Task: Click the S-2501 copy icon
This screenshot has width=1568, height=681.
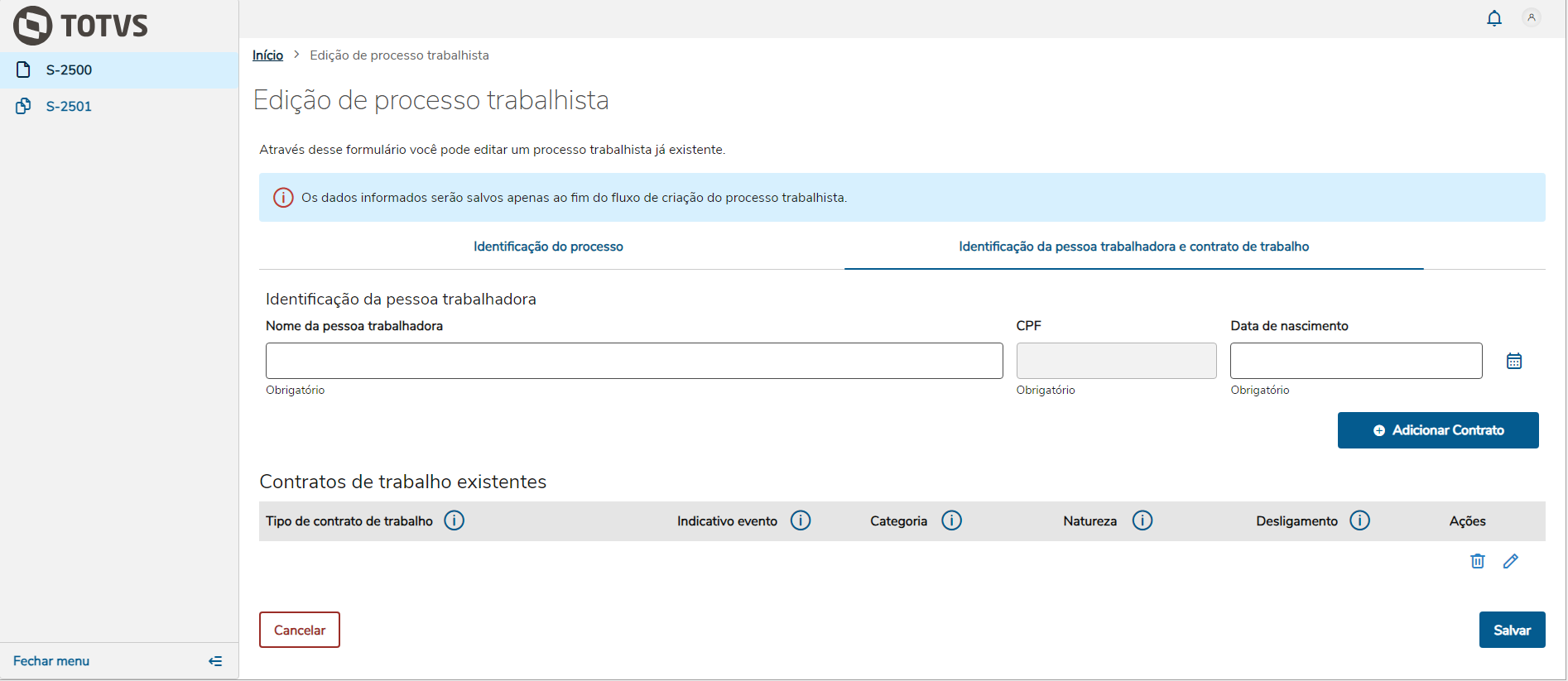Action: [23, 106]
